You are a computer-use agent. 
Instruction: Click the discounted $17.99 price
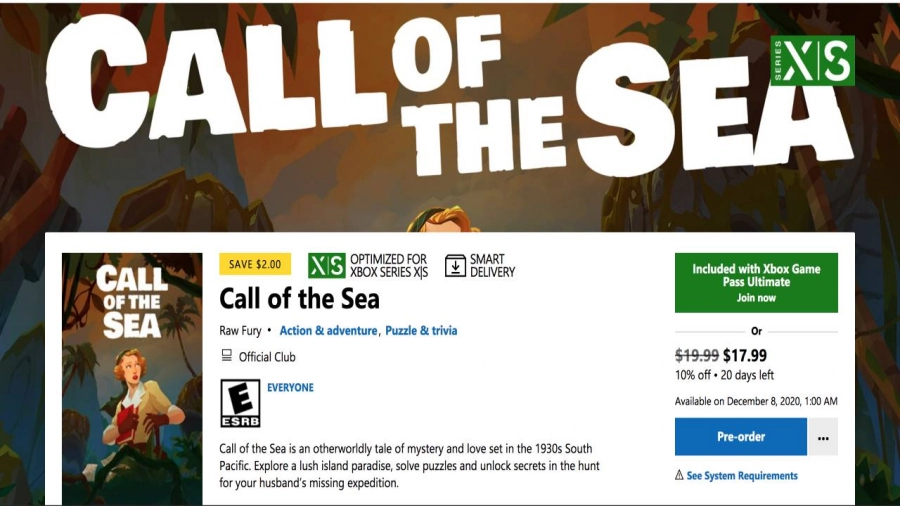pos(744,355)
